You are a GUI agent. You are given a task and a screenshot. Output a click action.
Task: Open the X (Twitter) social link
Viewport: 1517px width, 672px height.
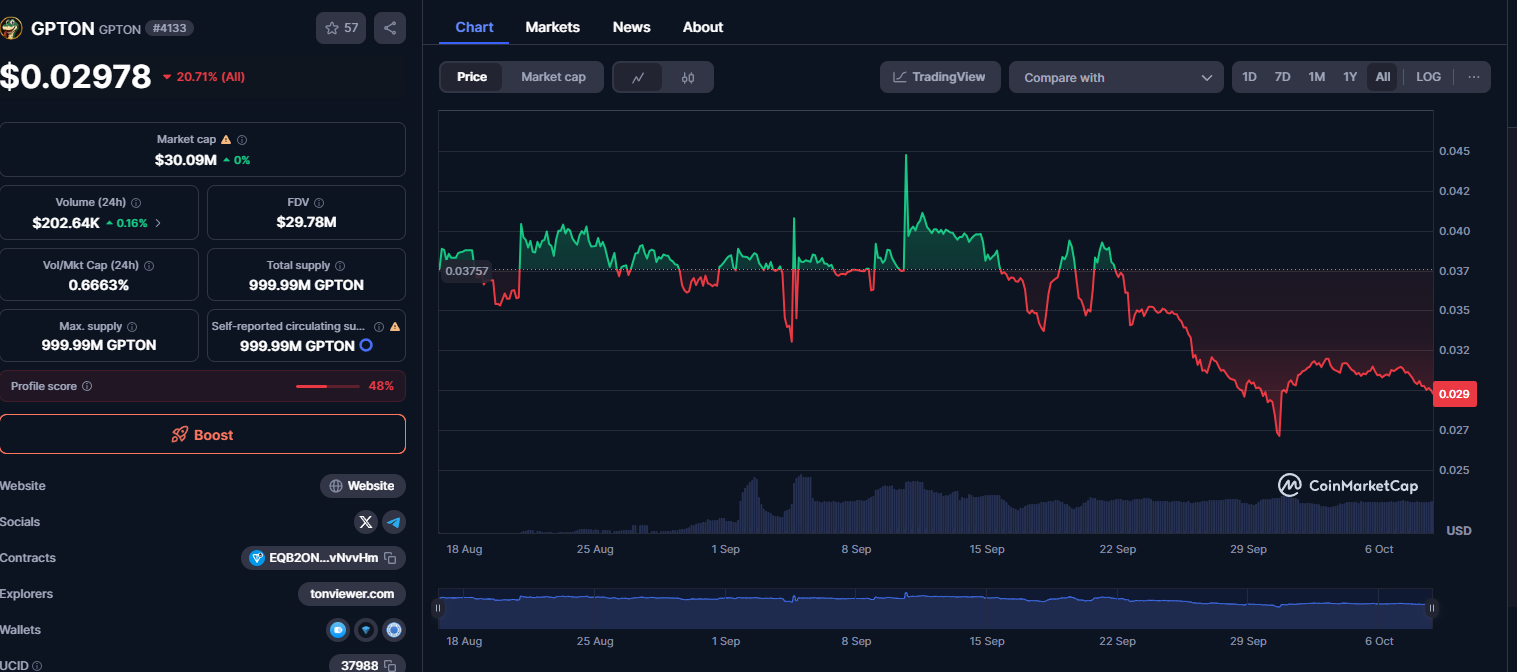tap(366, 522)
